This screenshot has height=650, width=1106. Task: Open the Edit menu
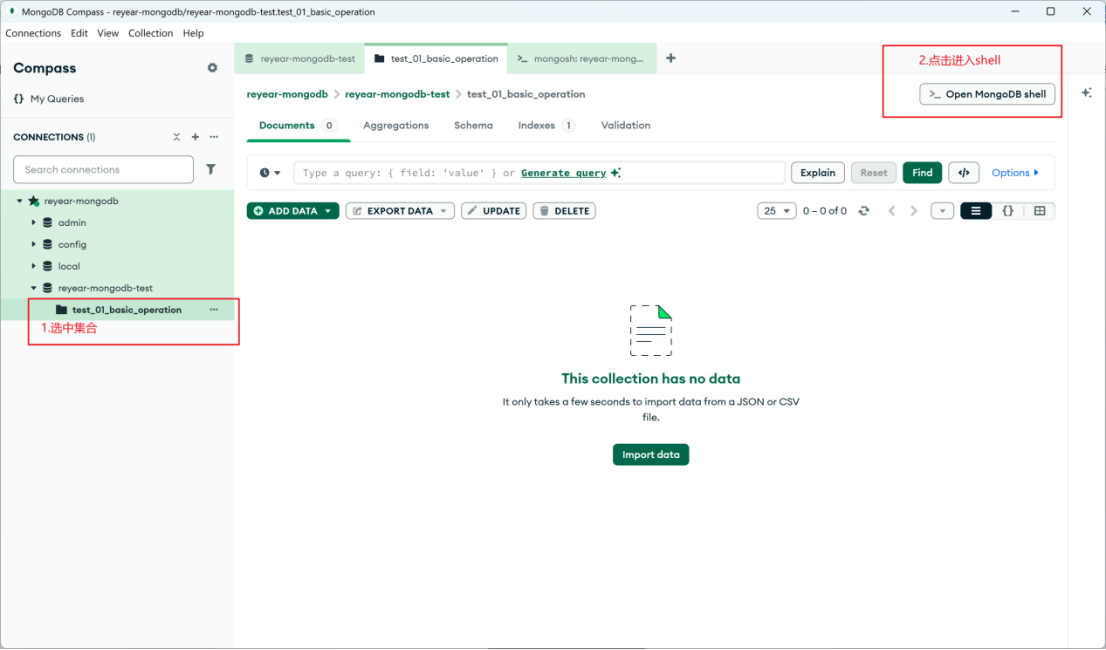coord(79,33)
